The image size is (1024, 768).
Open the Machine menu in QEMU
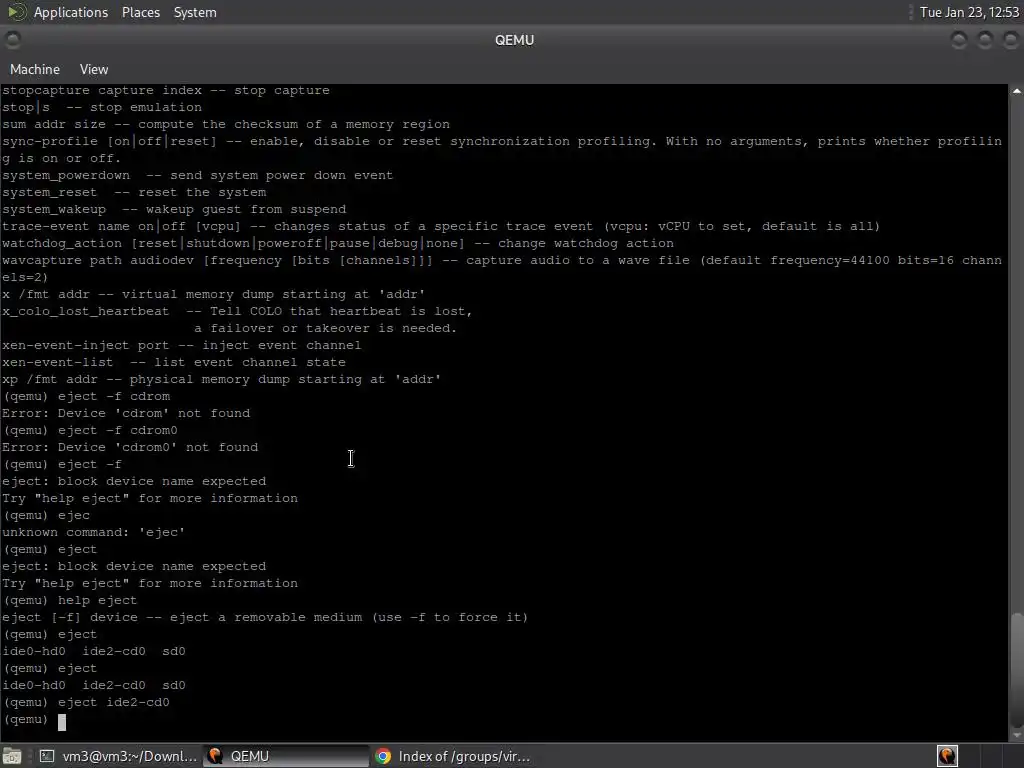(x=35, y=69)
